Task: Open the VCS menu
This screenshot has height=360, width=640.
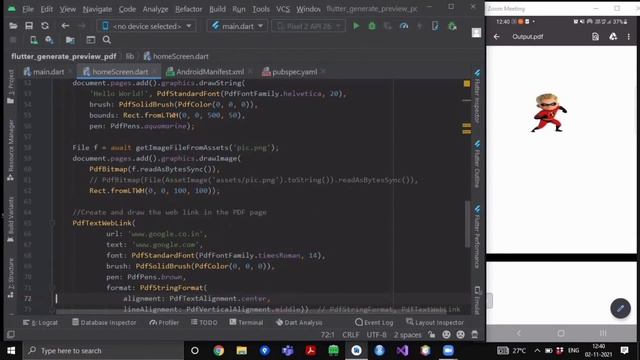Action: 283,9
